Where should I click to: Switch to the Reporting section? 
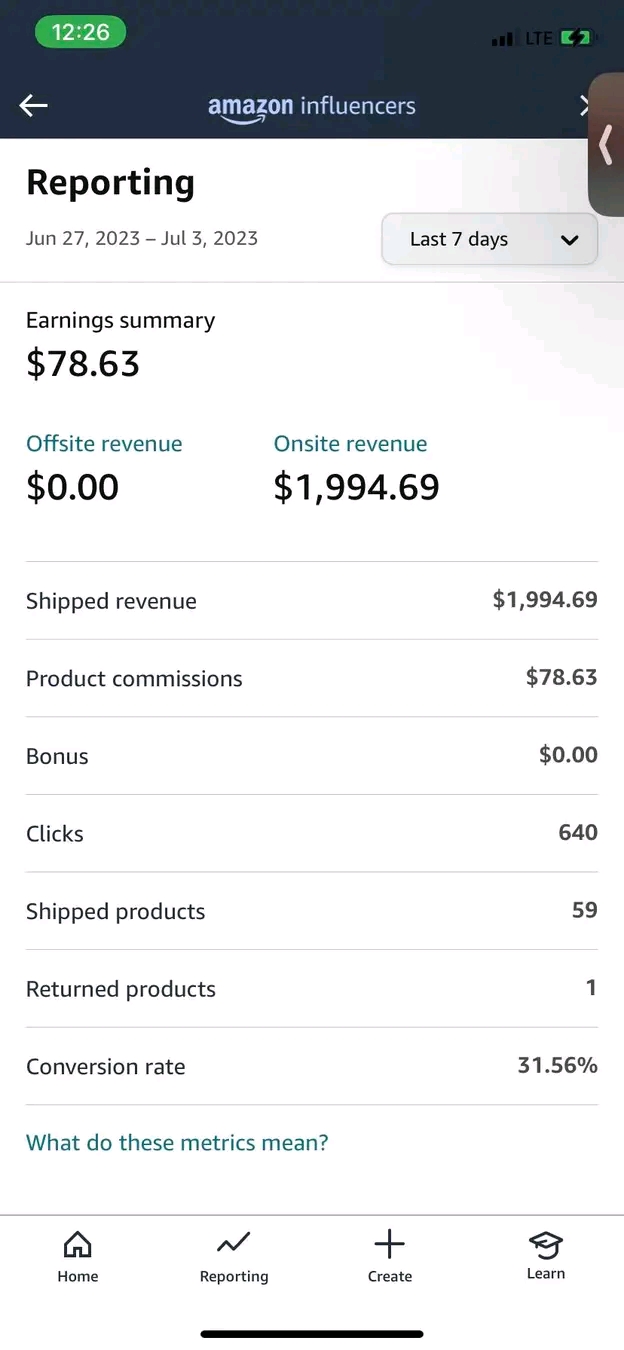(x=233, y=1255)
